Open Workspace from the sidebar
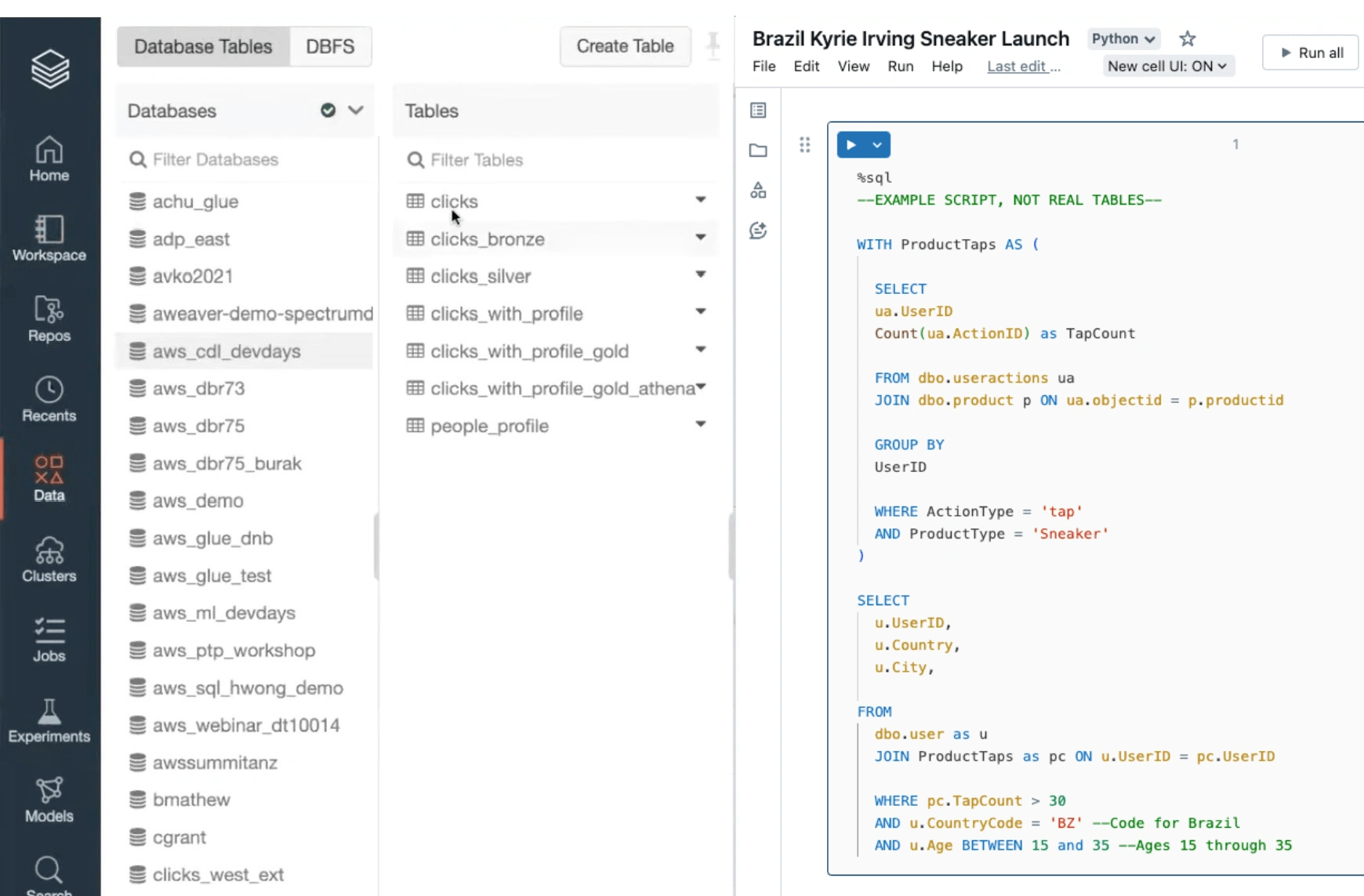Image resolution: width=1364 pixels, height=896 pixels. pos(49,239)
